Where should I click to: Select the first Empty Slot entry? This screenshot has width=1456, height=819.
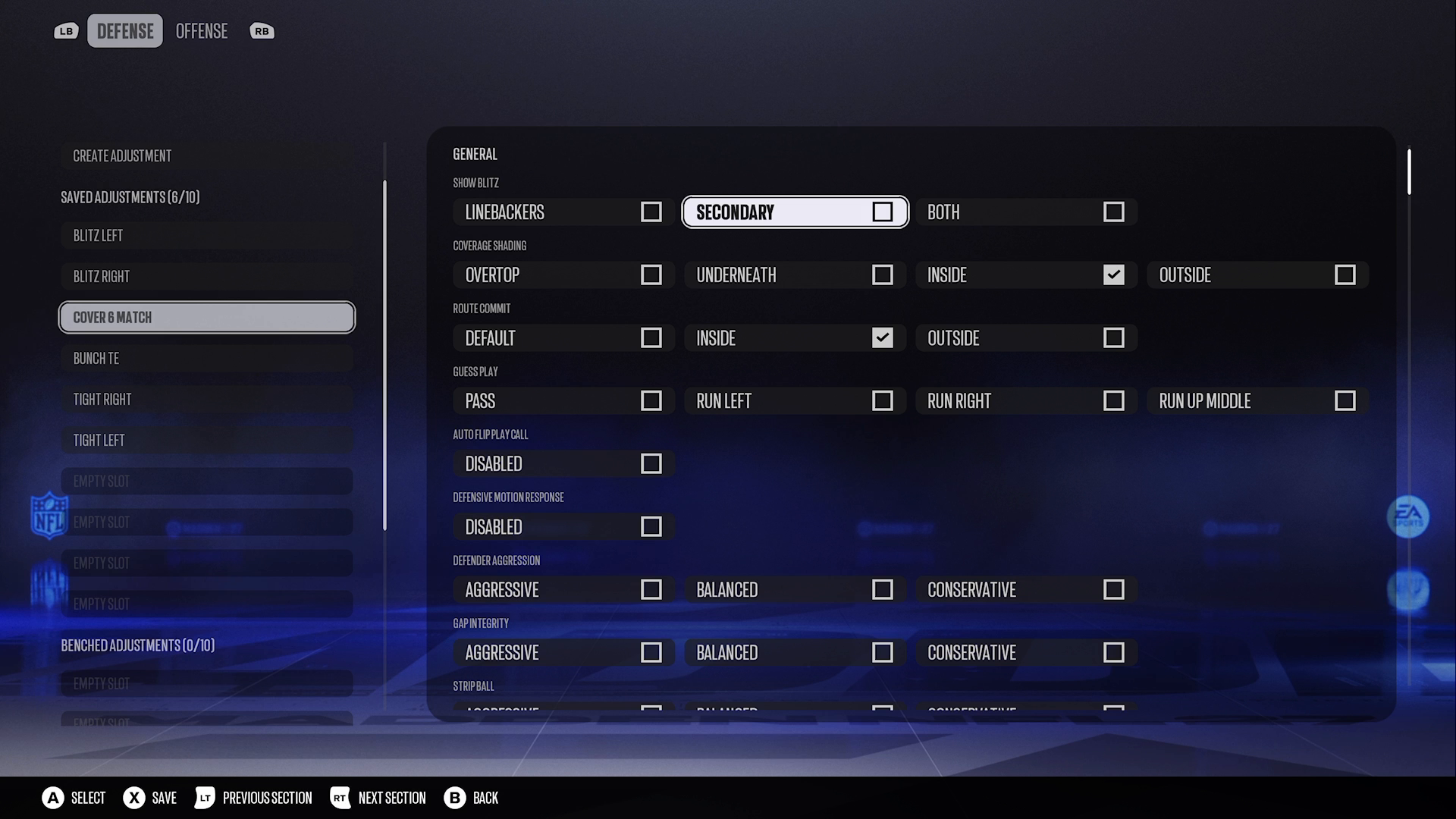(x=207, y=481)
